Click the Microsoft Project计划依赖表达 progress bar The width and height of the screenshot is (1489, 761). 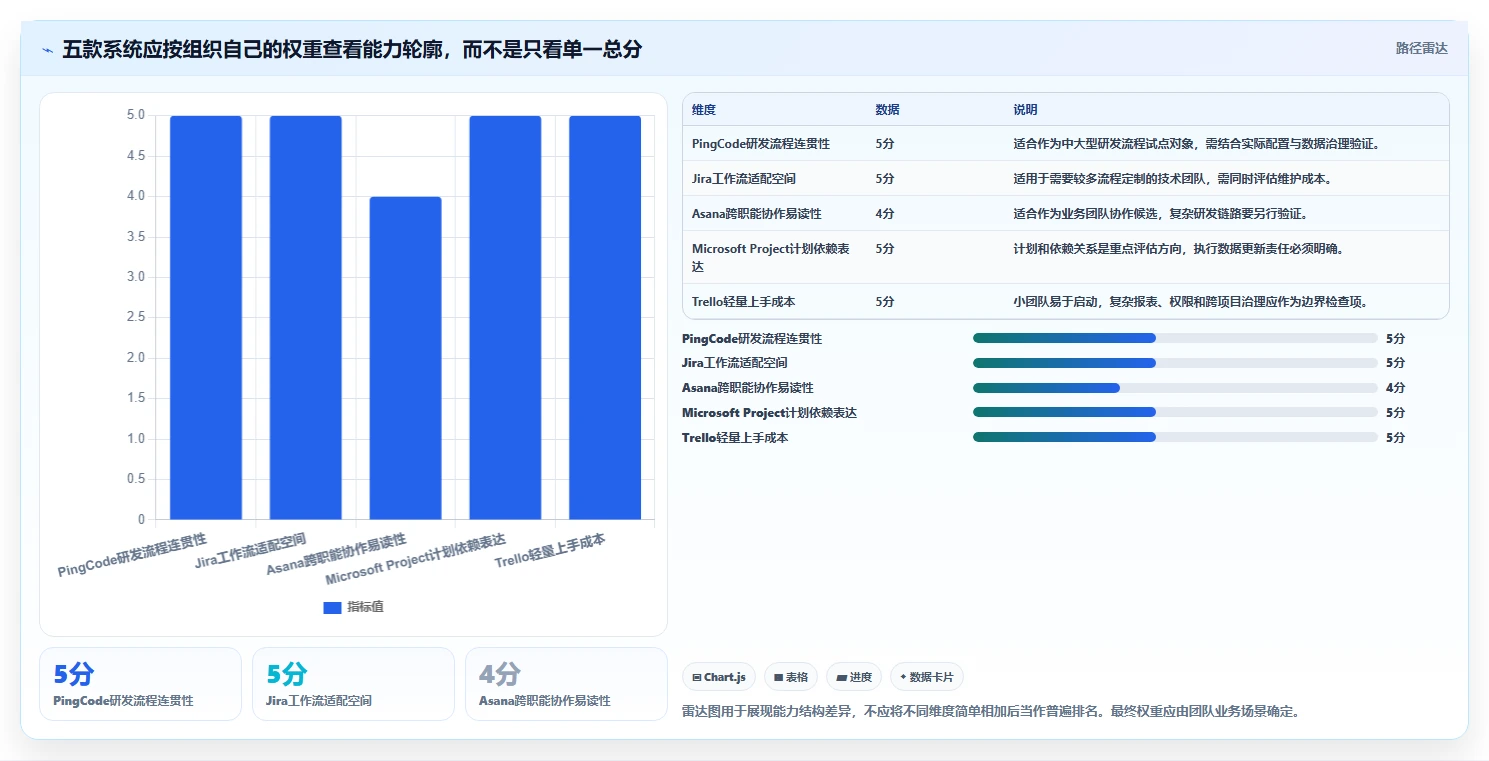coord(1175,412)
